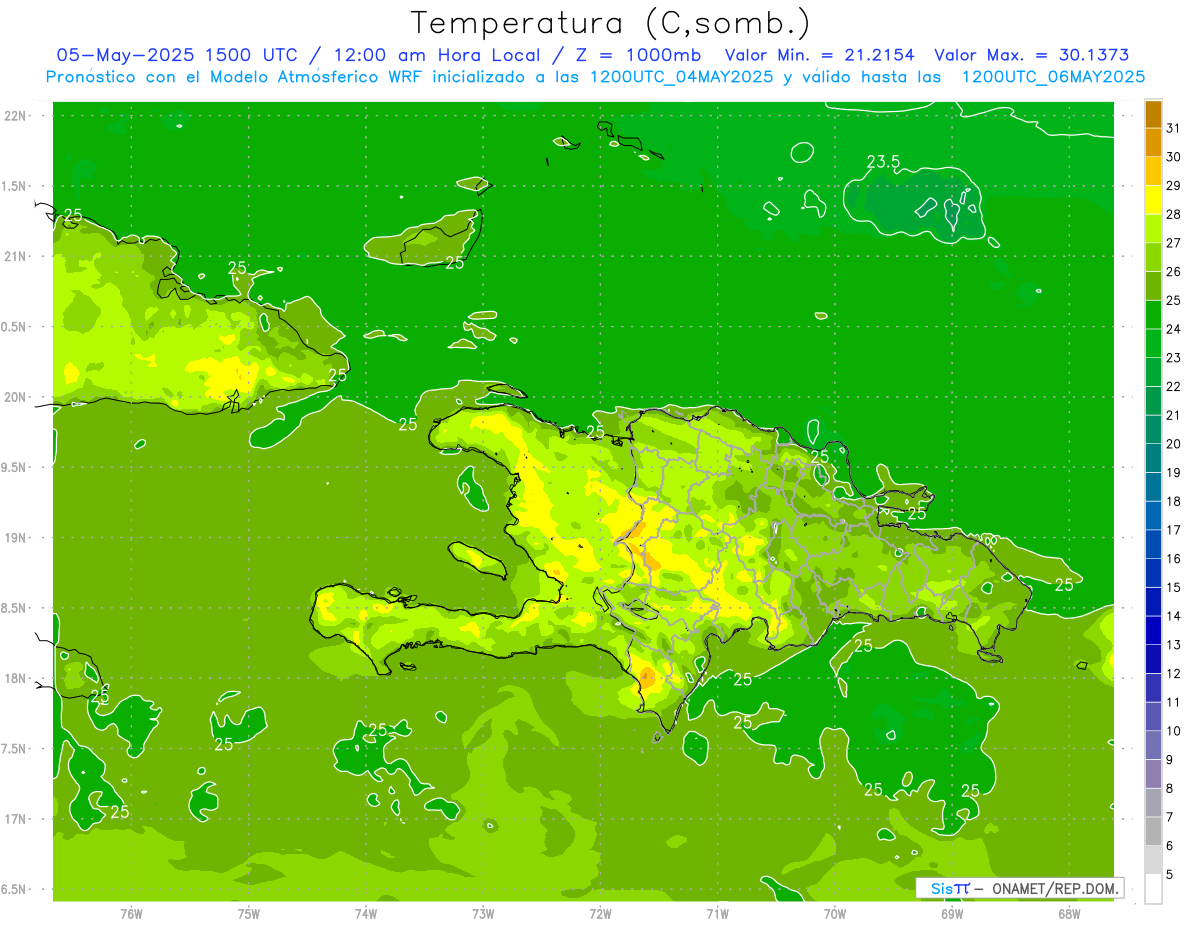Image resolution: width=1200 pixels, height=927 pixels.
Task: Select the "1200UTC_04MAY2025" initialization time
Action: pyautogui.click(x=684, y=76)
